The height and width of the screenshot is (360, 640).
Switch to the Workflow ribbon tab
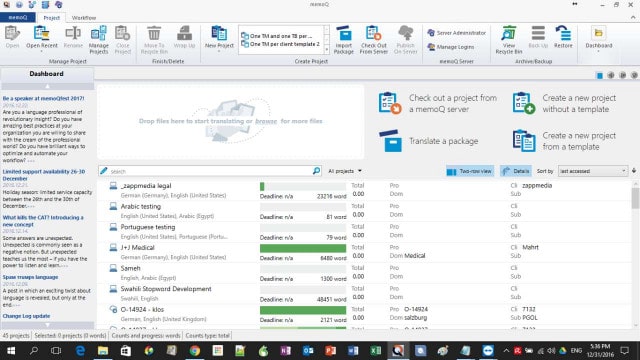pyautogui.click(x=84, y=18)
